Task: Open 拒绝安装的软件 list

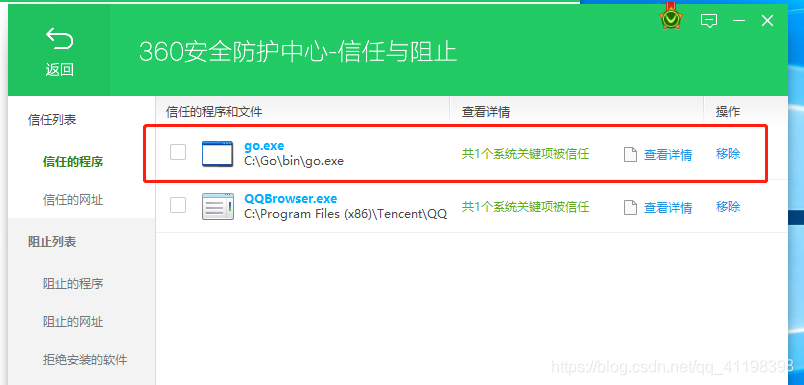Action: click(85, 360)
